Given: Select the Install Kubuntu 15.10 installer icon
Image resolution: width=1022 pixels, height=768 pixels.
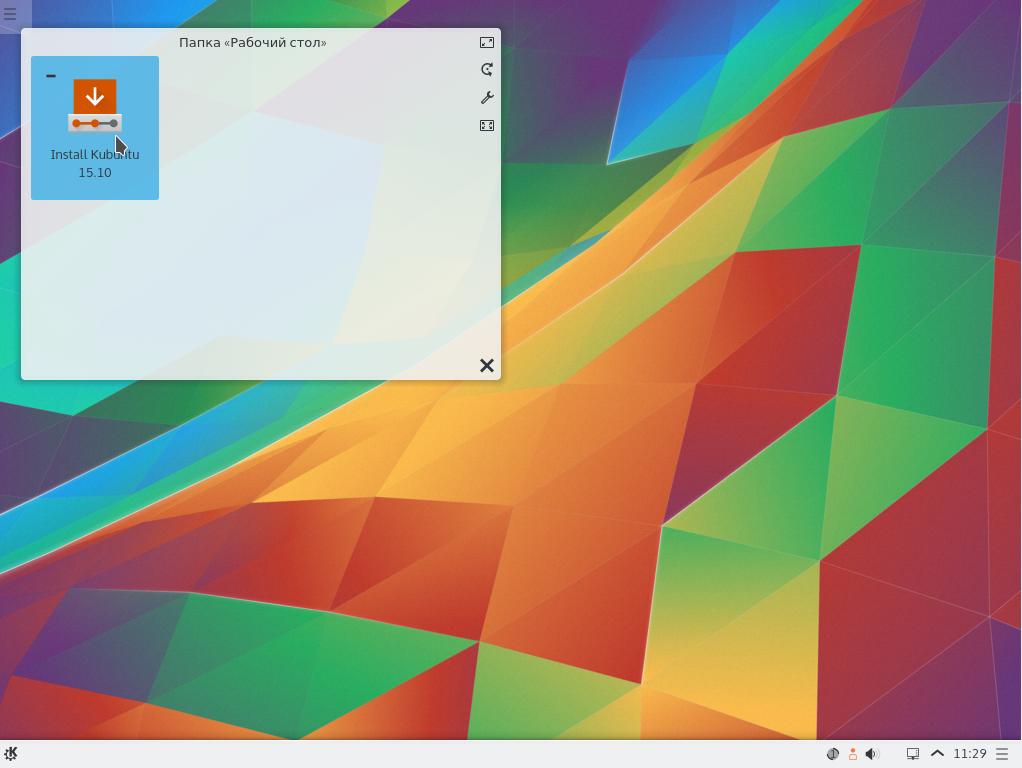Looking at the screenshot, I should (95, 106).
